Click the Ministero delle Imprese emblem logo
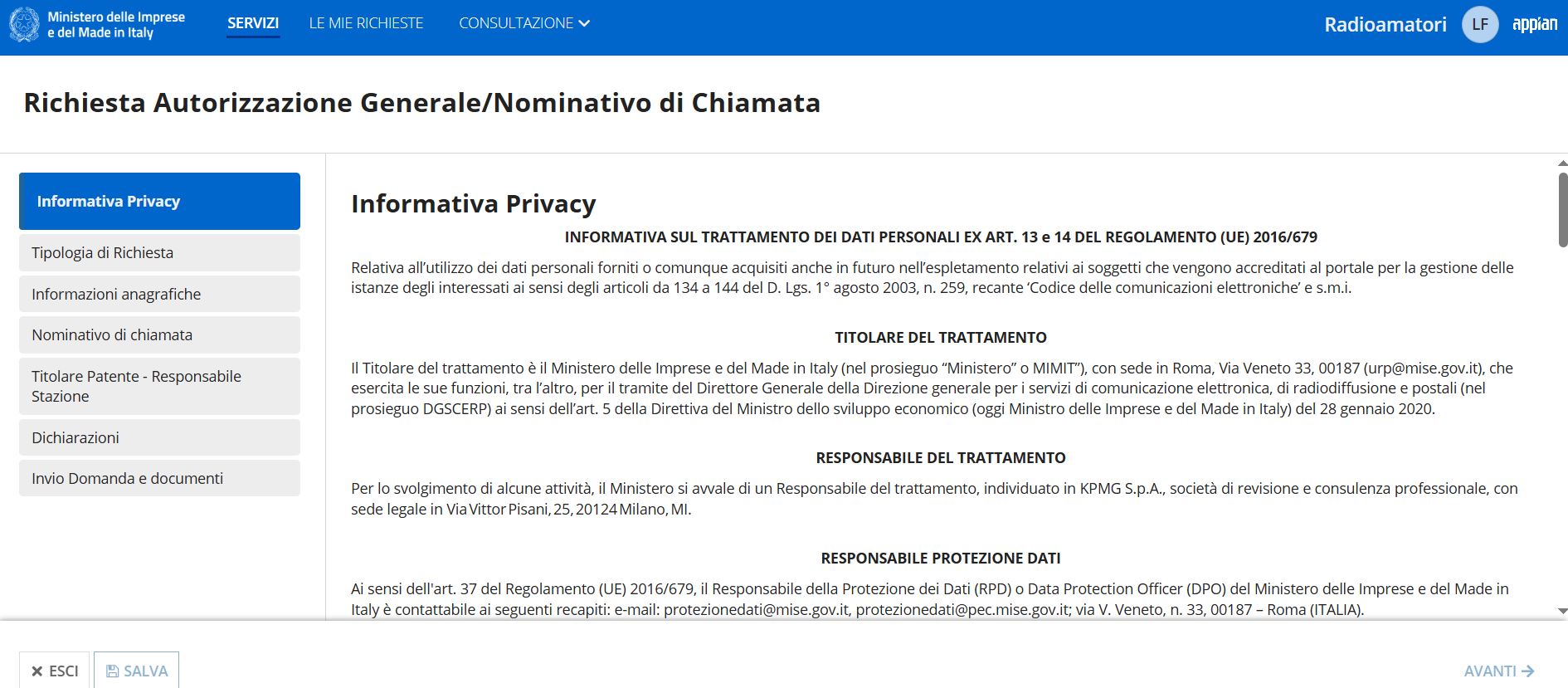This screenshot has height=688, width=1568. point(24,25)
